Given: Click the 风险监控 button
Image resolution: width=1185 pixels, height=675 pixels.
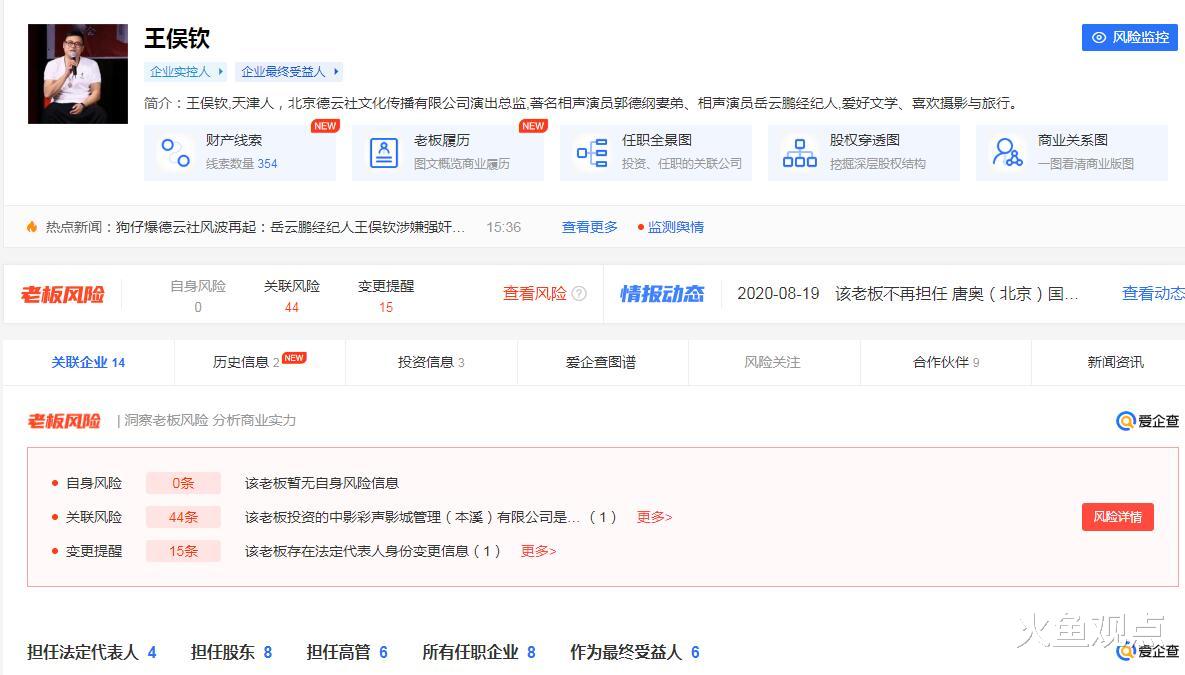Looking at the screenshot, I should [x=1129, y=37].
